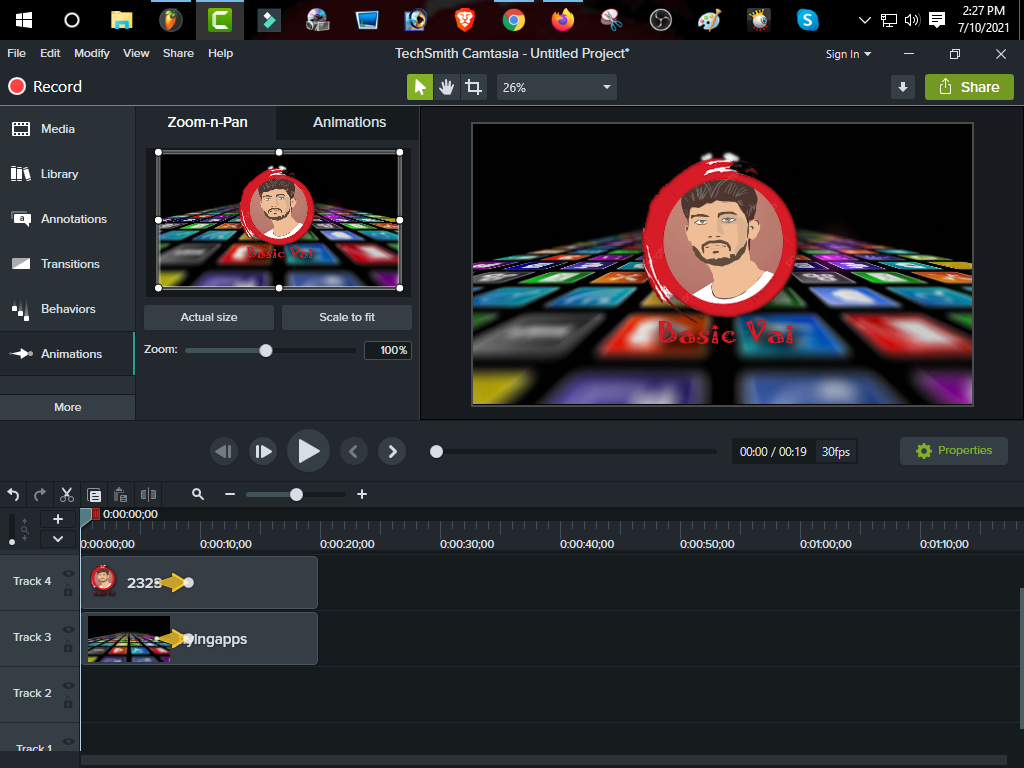Toggle lock on Track 3
The width and height of the screenshot is (1024, 768).
[68, 647]
